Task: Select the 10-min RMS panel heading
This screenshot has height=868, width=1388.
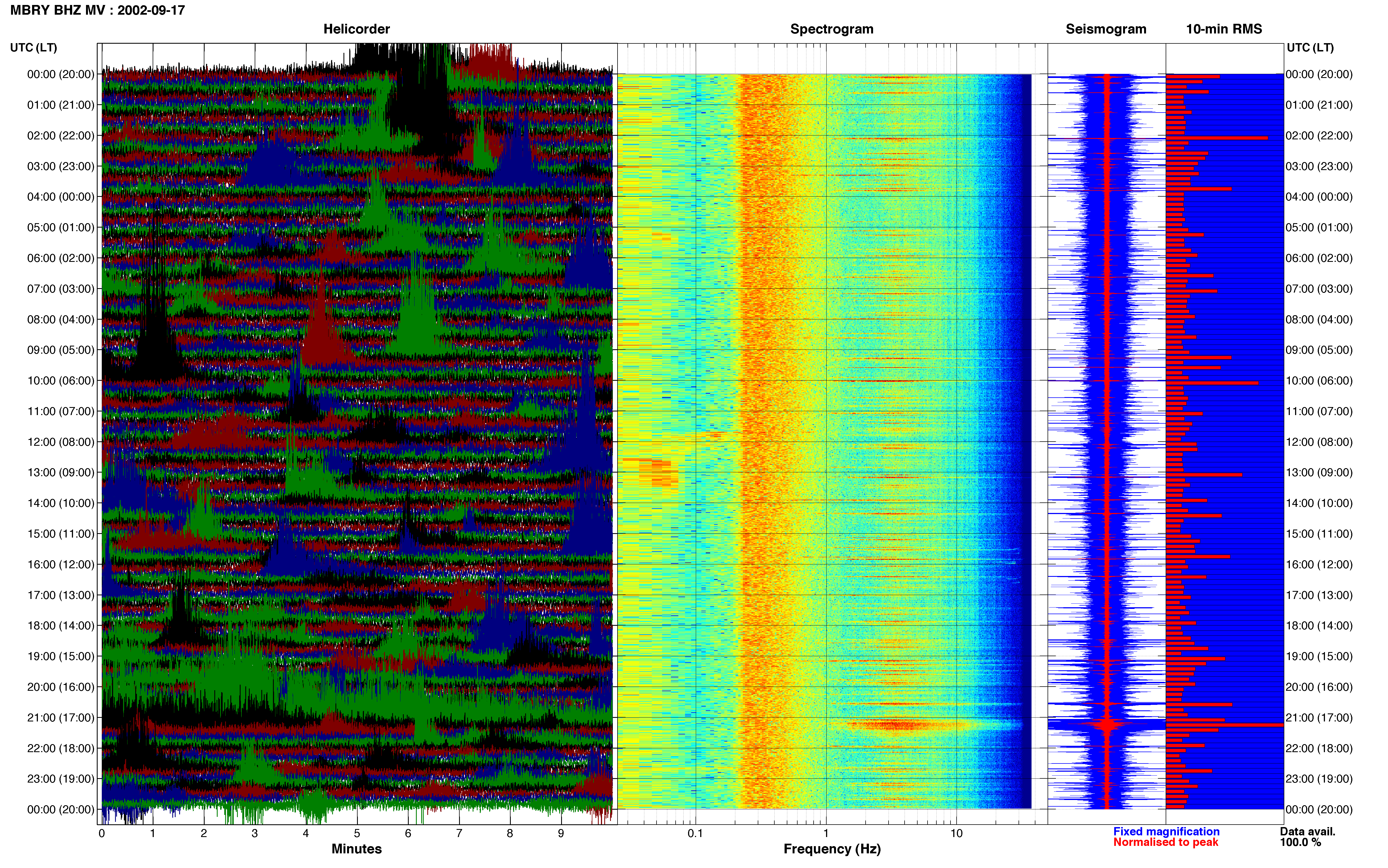Action: tap(1224, 29)
